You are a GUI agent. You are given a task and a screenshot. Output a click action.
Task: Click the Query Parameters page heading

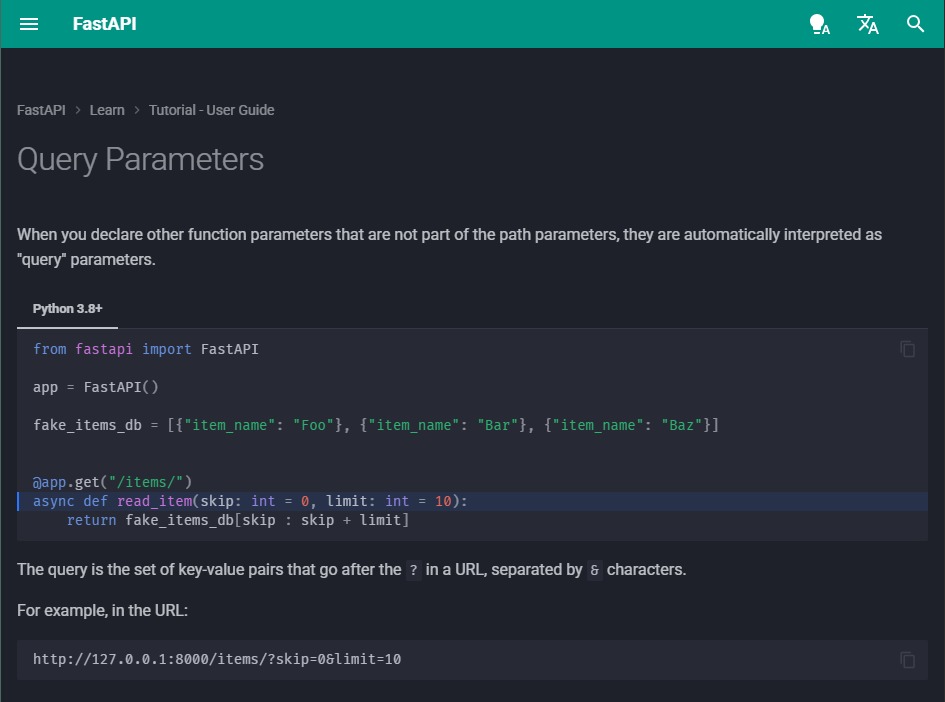[x=140, y=160]
